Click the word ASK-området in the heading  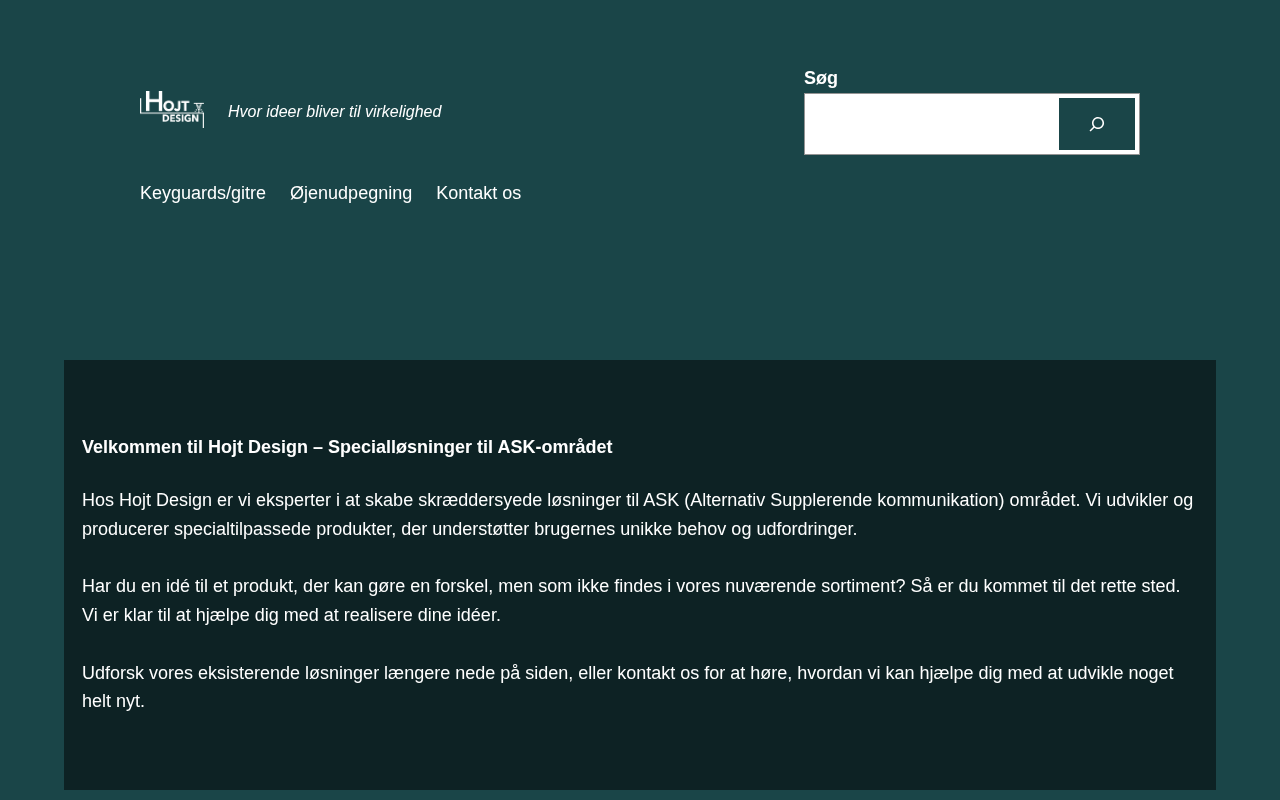click(x=555, y=447)
